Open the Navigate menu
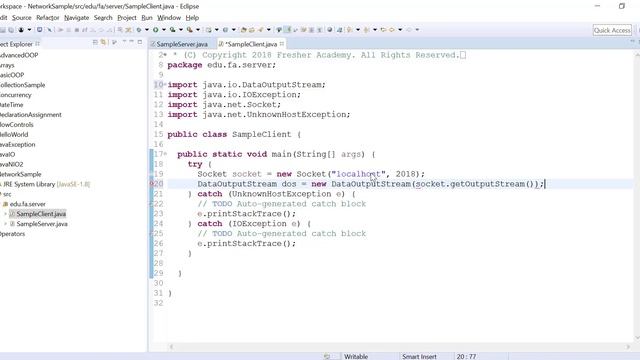 click(76, 18)
